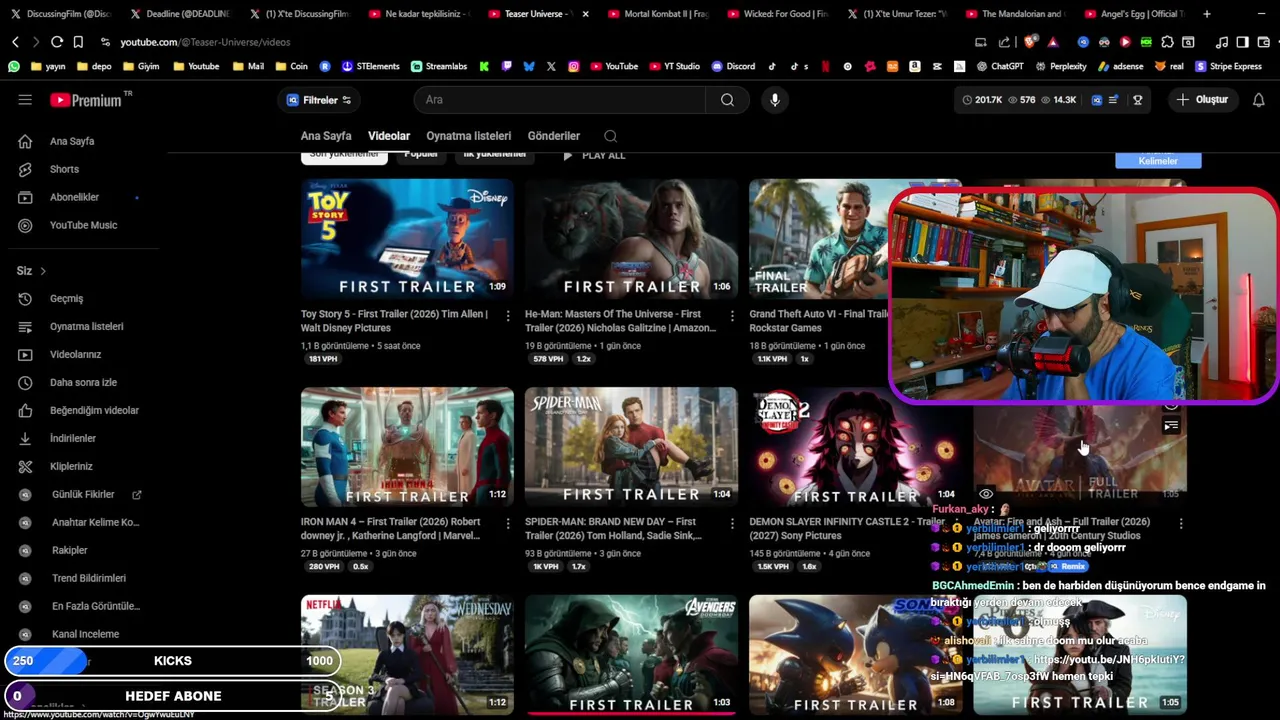Open Stripe Express bookmark
Image resolution: width=1280 pixels, height=720 pixels.
tap(1229, 66)
